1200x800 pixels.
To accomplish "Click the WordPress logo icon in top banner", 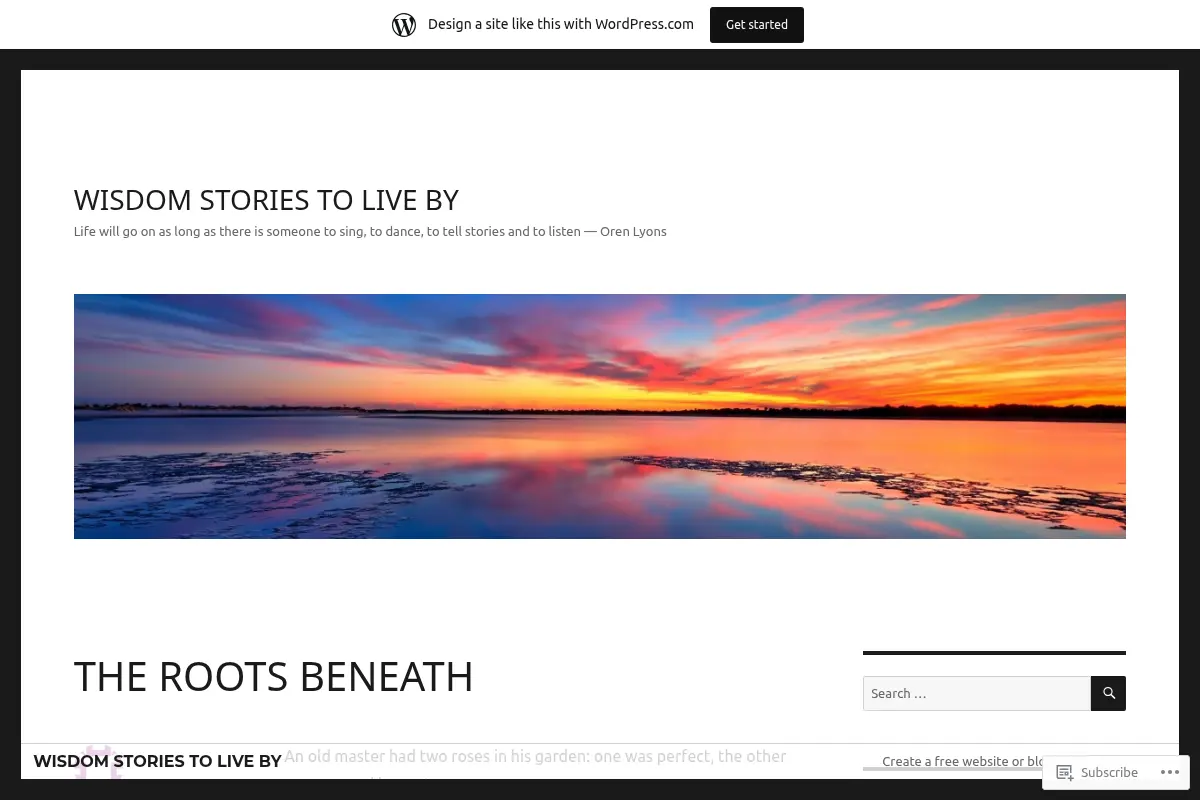I will pyautogui.click(x=404, y=25).
